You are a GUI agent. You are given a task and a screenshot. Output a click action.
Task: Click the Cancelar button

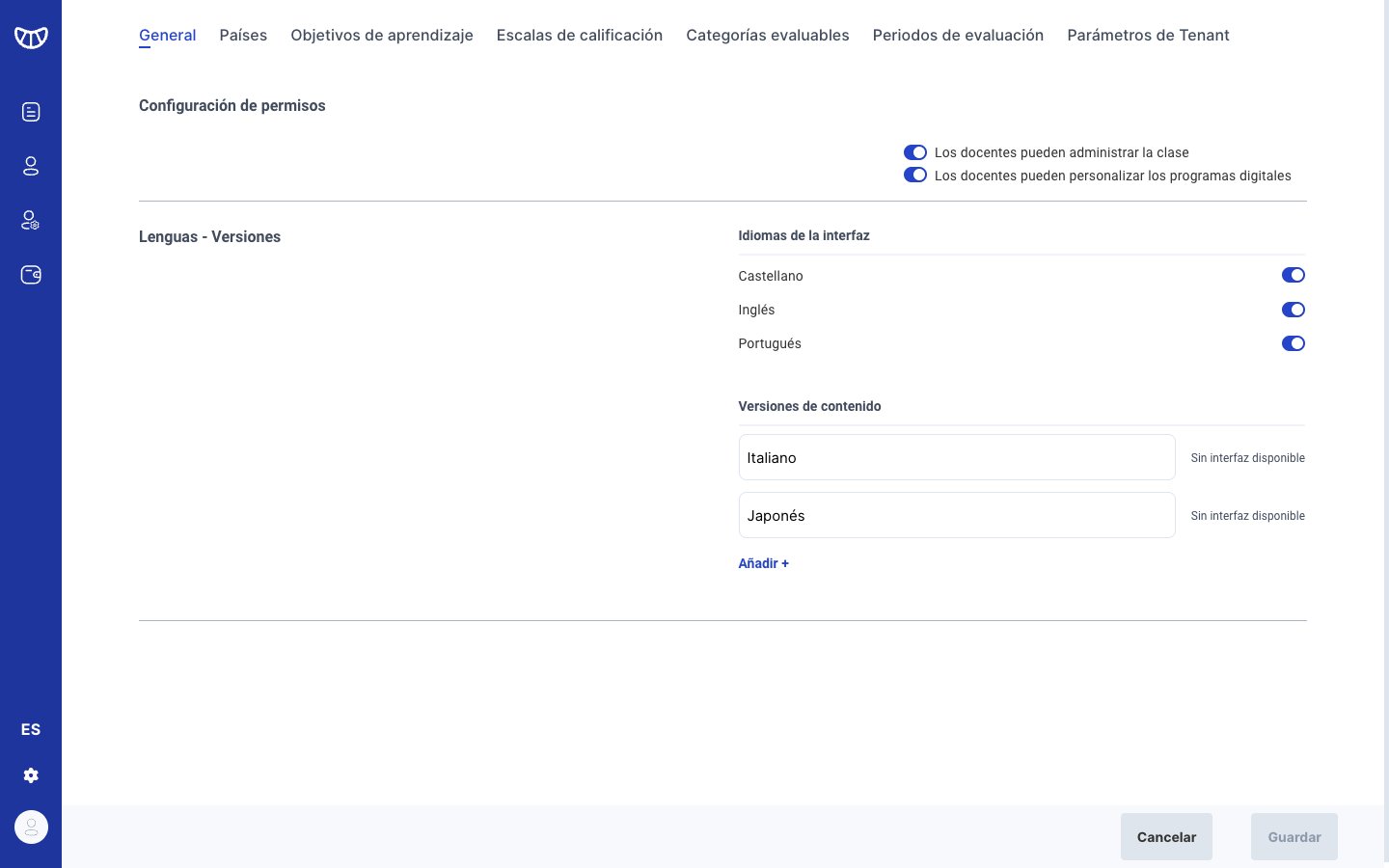(1166, 837)
